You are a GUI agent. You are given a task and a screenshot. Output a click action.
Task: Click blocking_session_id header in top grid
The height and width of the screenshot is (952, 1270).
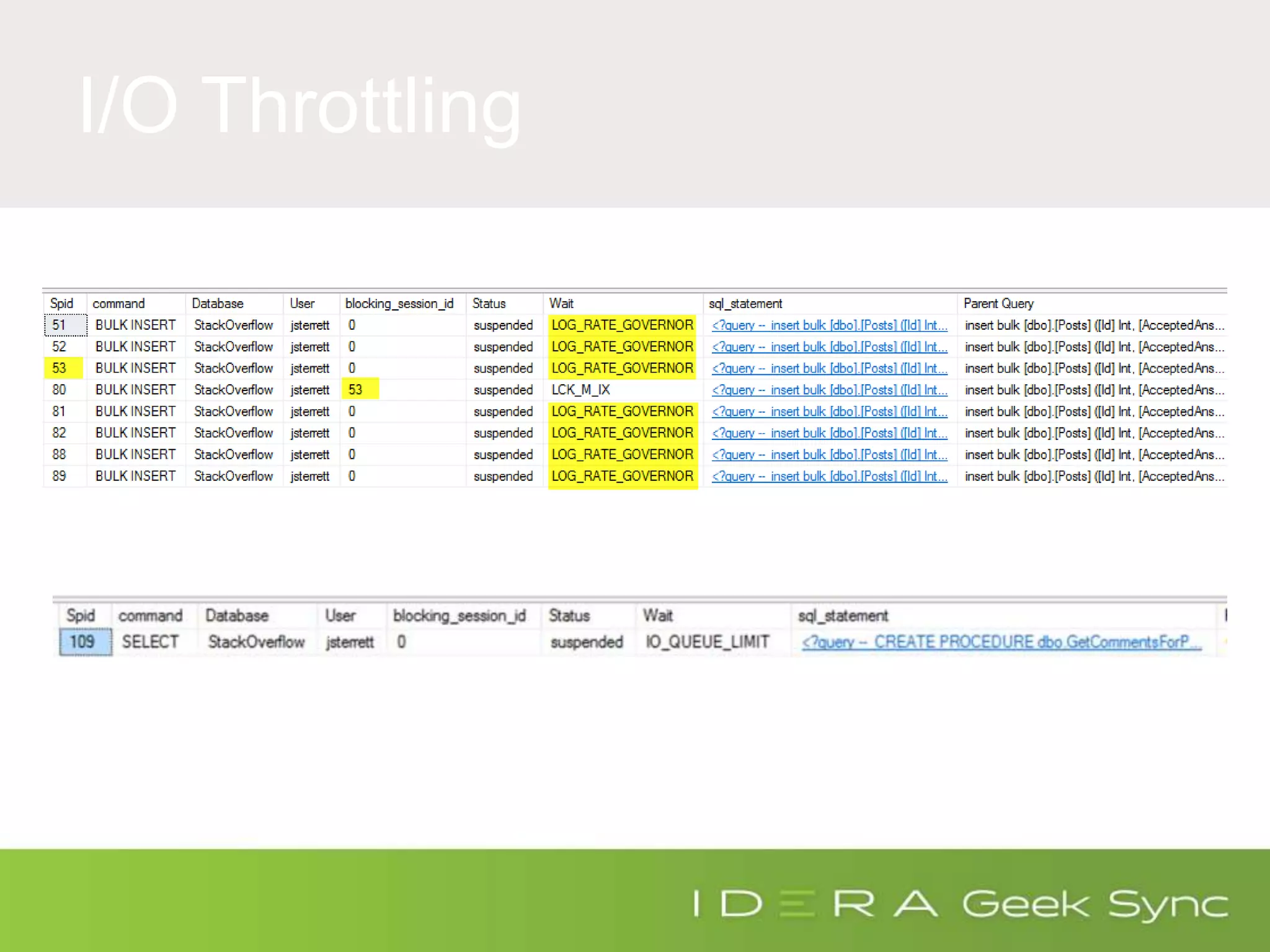tap(399, 304)
